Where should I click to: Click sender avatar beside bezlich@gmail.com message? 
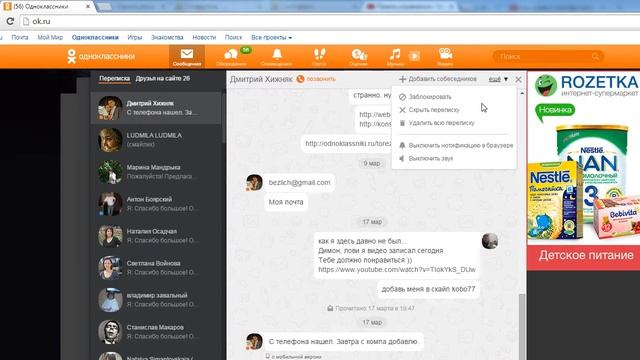254,182
